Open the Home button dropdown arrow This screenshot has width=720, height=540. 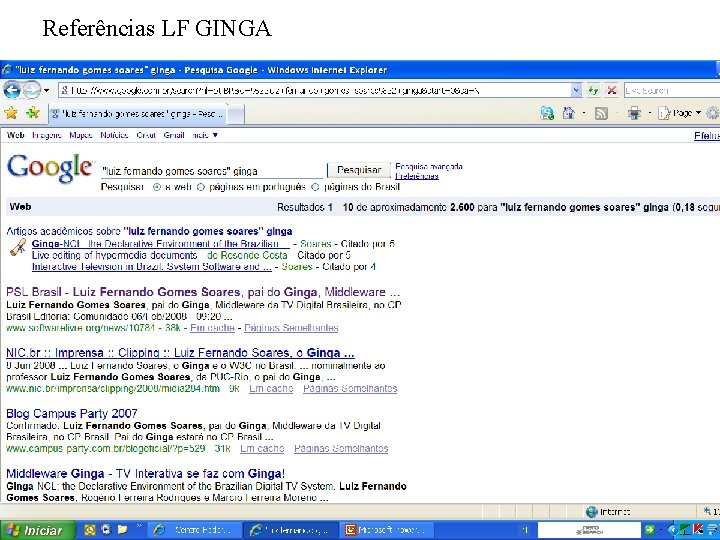click(584, 113)
